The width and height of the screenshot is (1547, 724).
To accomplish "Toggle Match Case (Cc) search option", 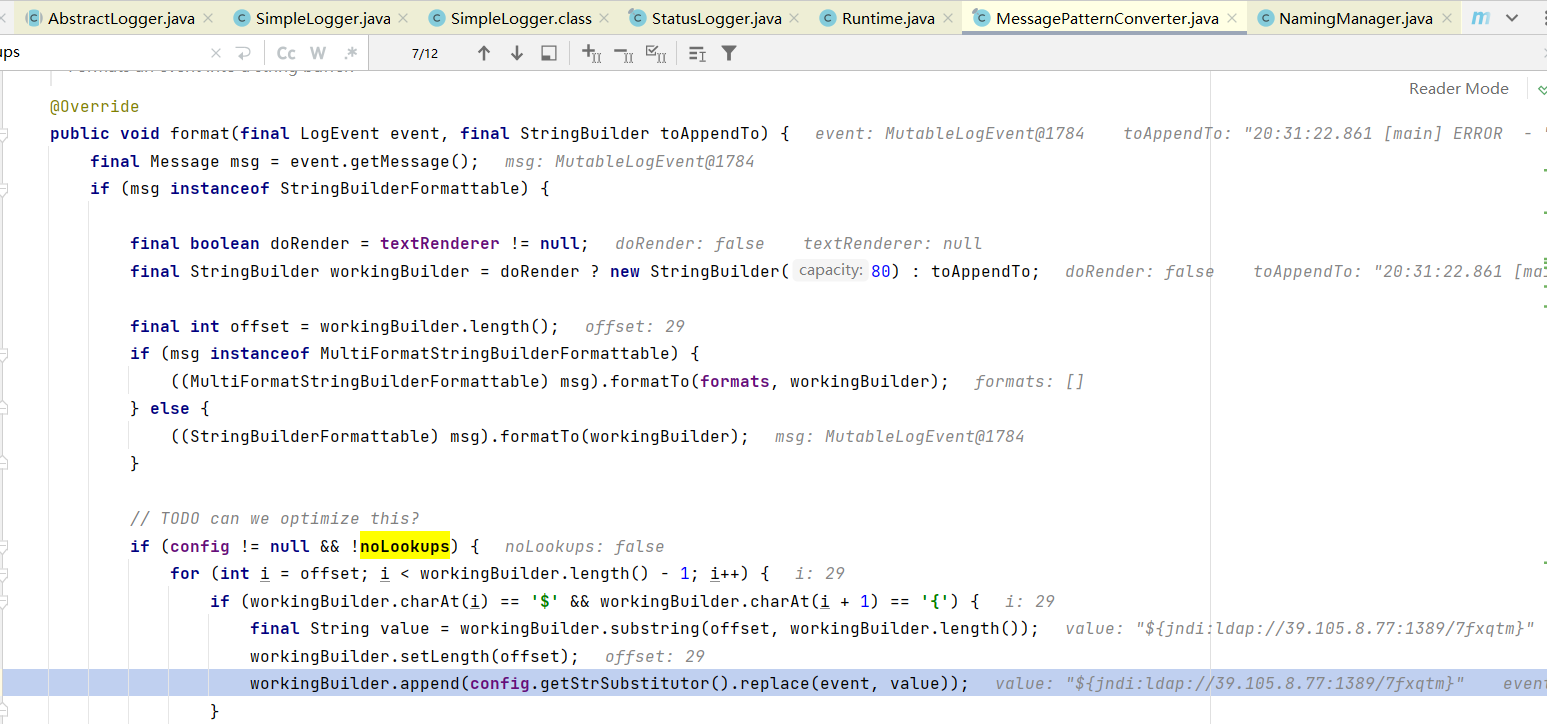I will click(x=286, y=54).
